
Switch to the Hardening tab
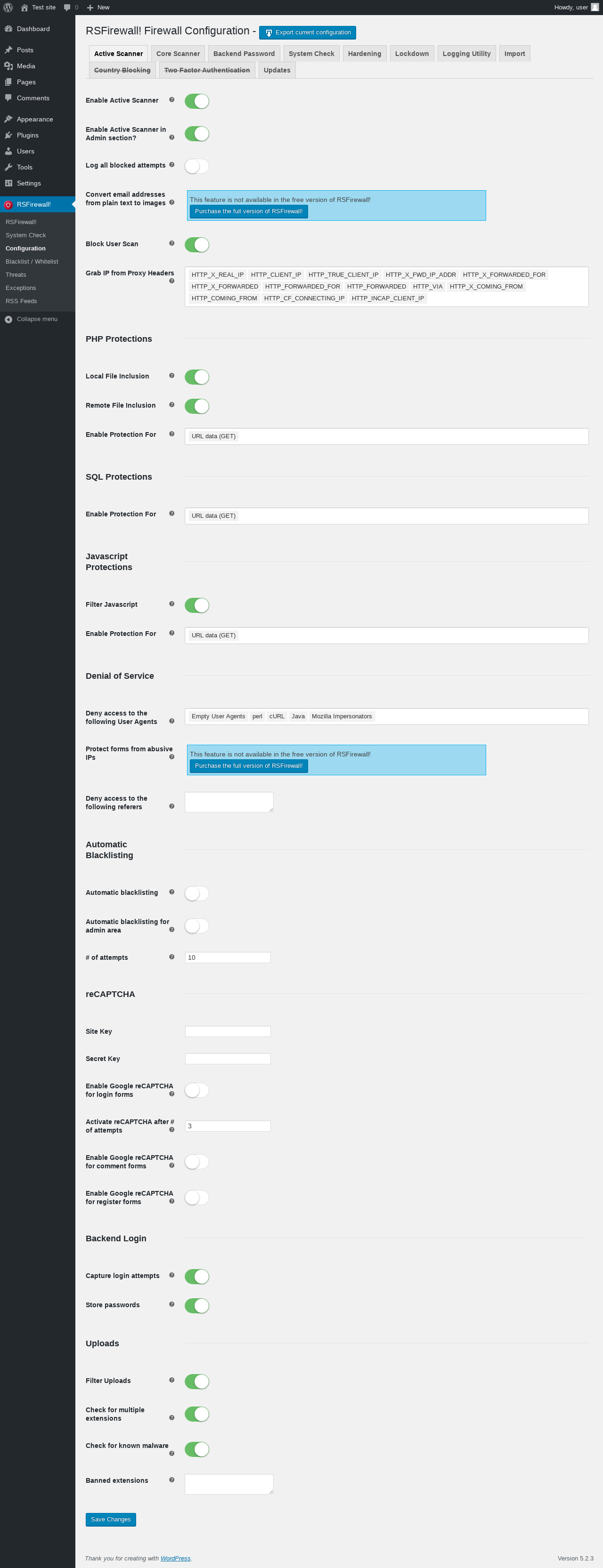click(364, 54)
